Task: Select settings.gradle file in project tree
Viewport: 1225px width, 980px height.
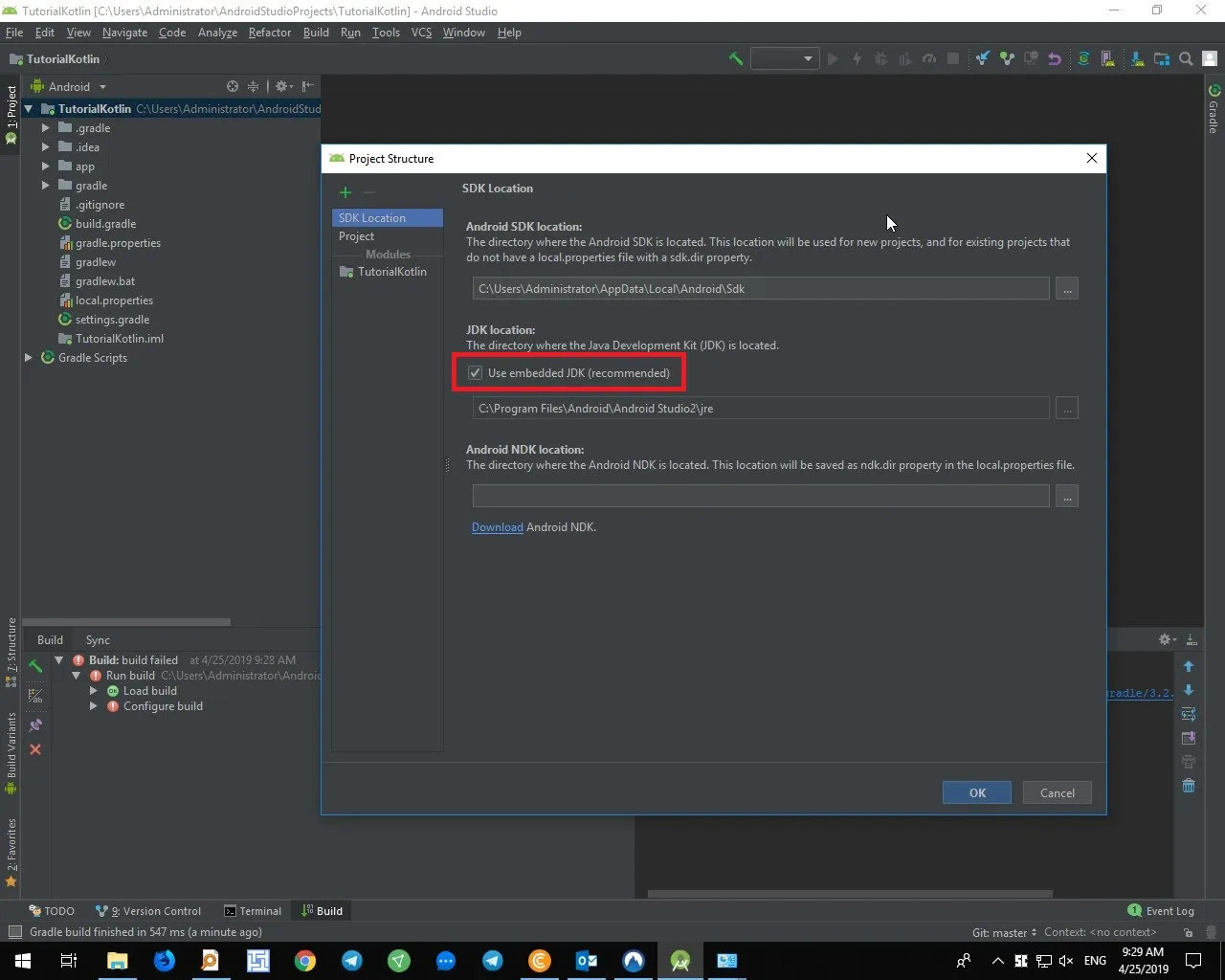Action: (x=103, y=320)
